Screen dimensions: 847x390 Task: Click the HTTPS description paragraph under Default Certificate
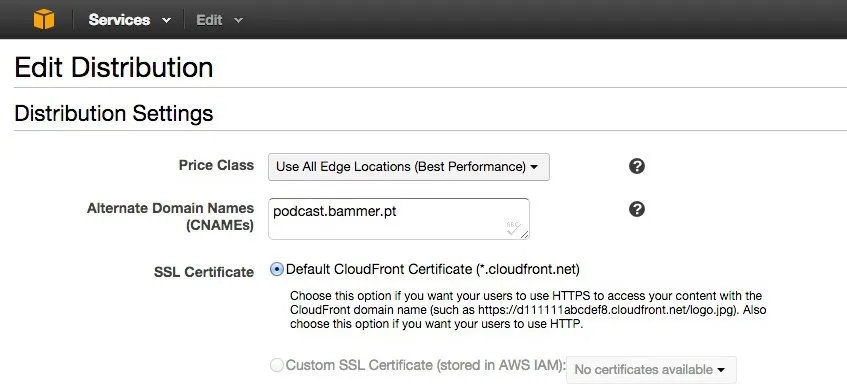[x=528, y=310]
